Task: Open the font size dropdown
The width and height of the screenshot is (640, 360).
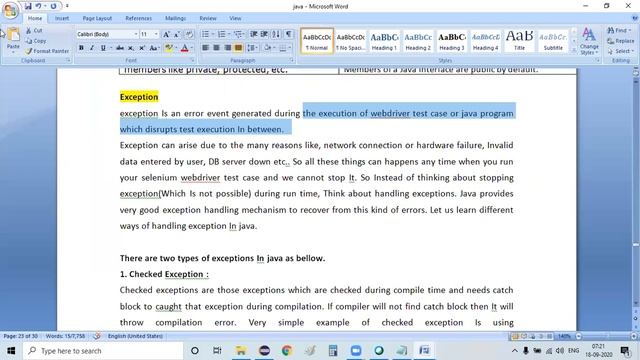Action: 156,35
